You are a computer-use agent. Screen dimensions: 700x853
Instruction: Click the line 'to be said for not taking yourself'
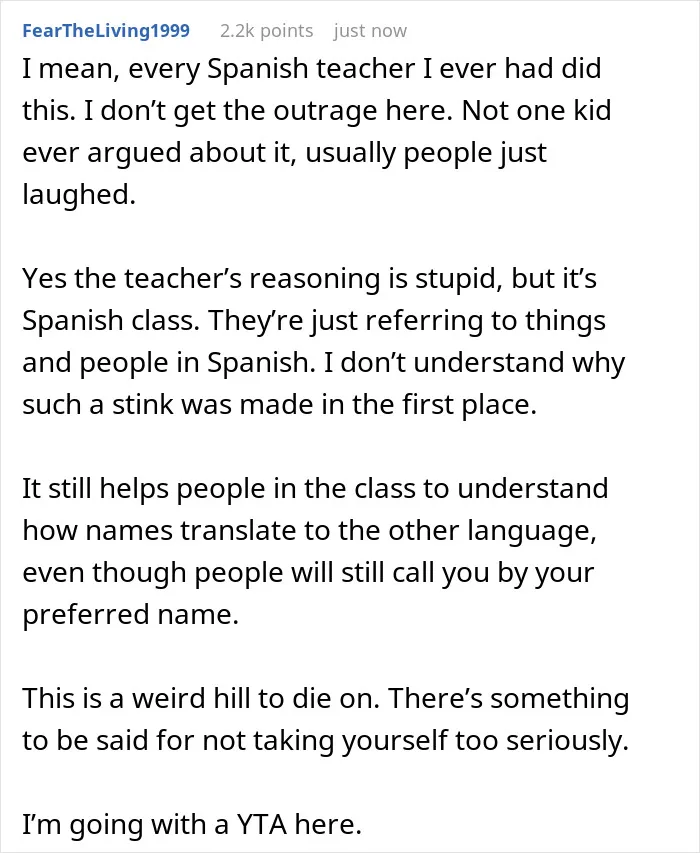click(x=326, y=741)
